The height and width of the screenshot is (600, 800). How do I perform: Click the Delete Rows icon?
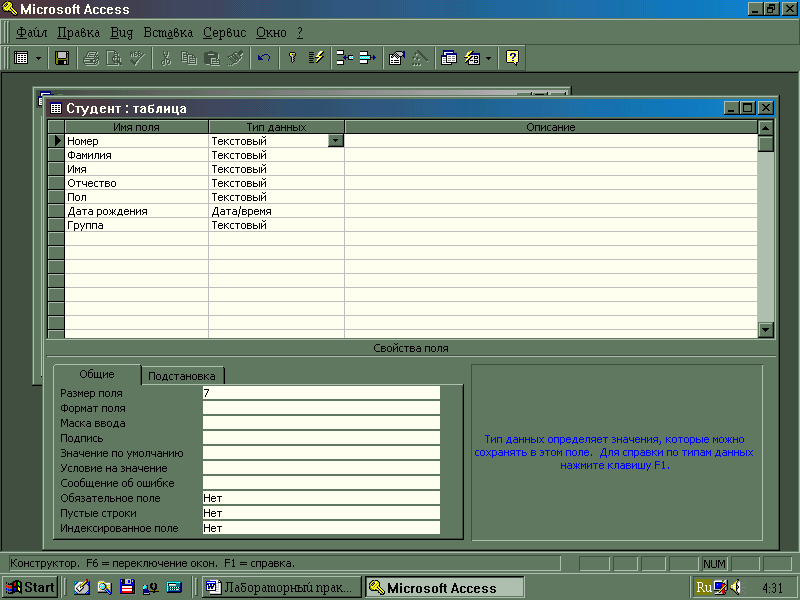click(x=367, y=58)
